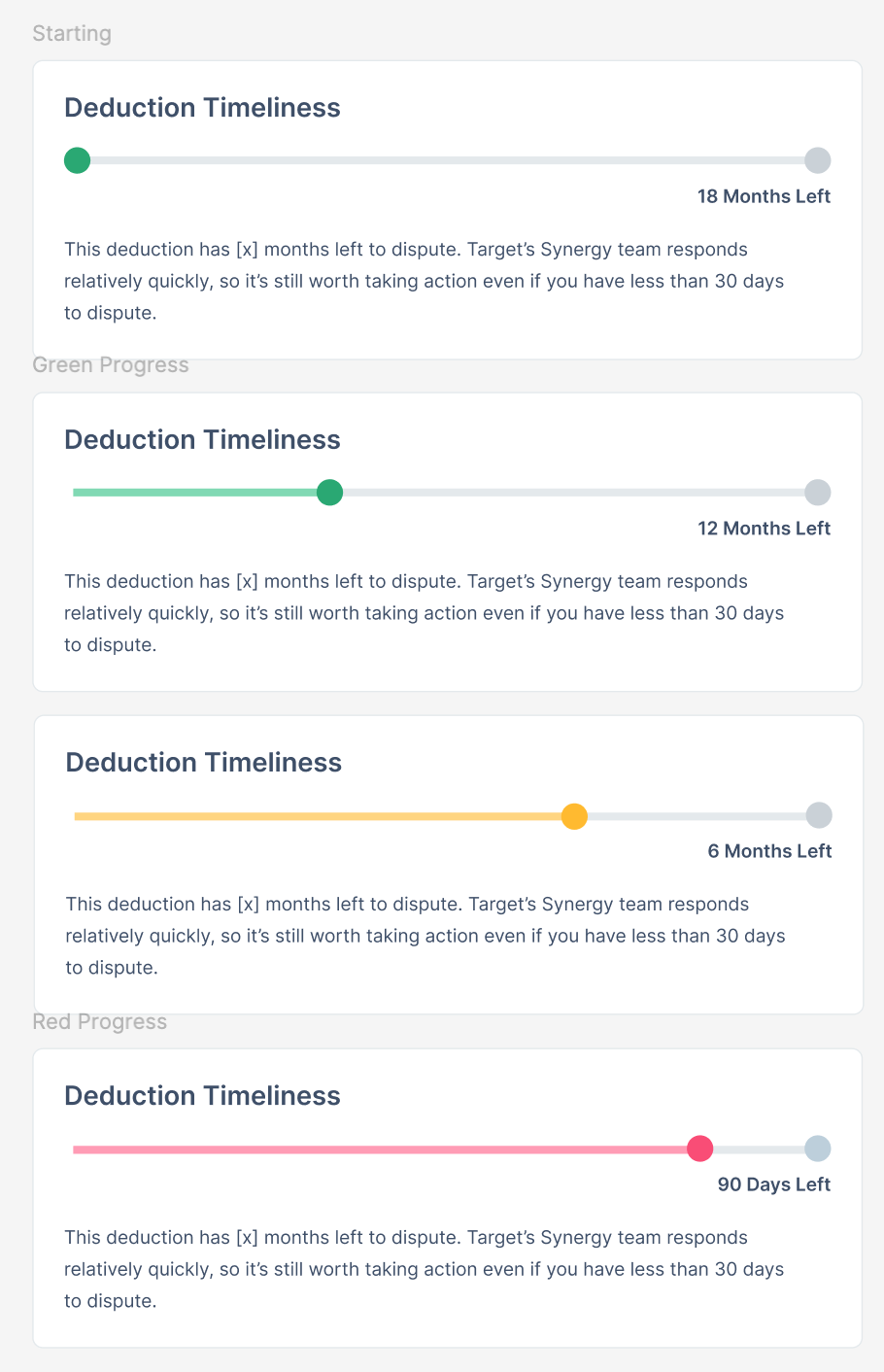Select the green handle on the 12 Months slider
Viewport: 884px width, 1372px height.
pos(330,493)
